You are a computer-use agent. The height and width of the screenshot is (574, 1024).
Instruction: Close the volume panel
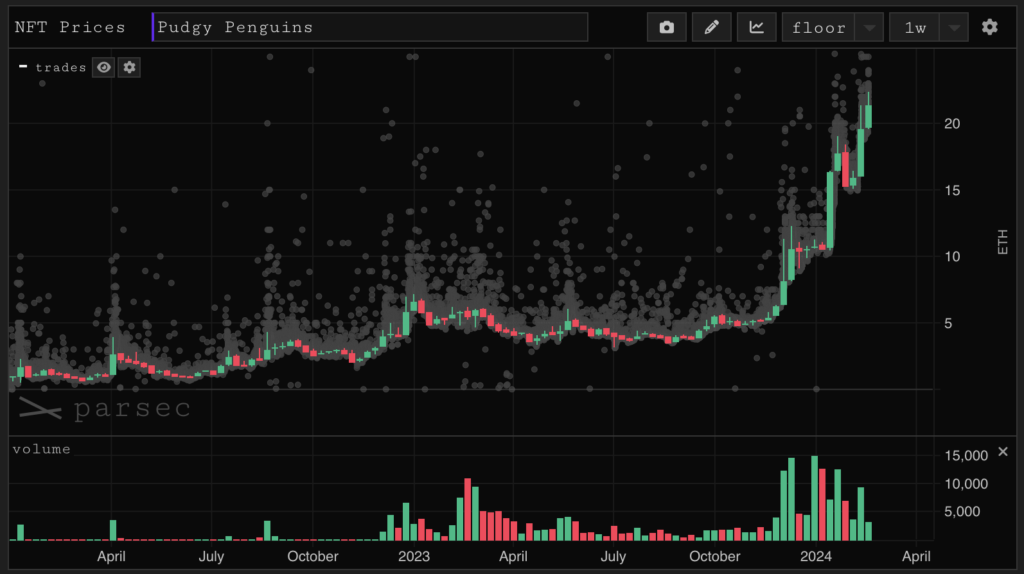1003,452
